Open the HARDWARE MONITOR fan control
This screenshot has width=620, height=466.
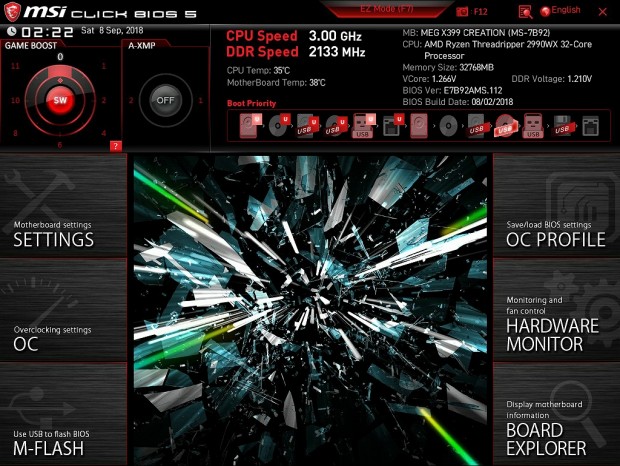[x=556, y=310]
